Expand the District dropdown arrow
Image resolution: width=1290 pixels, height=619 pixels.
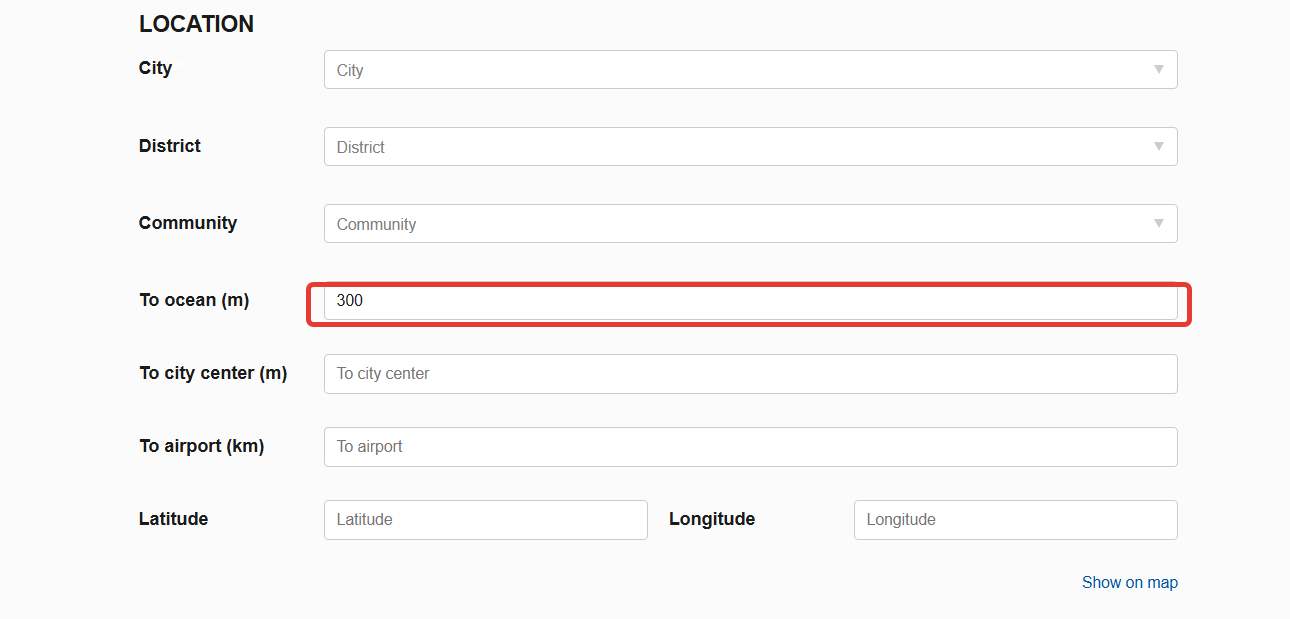(x=1158, y=147)
